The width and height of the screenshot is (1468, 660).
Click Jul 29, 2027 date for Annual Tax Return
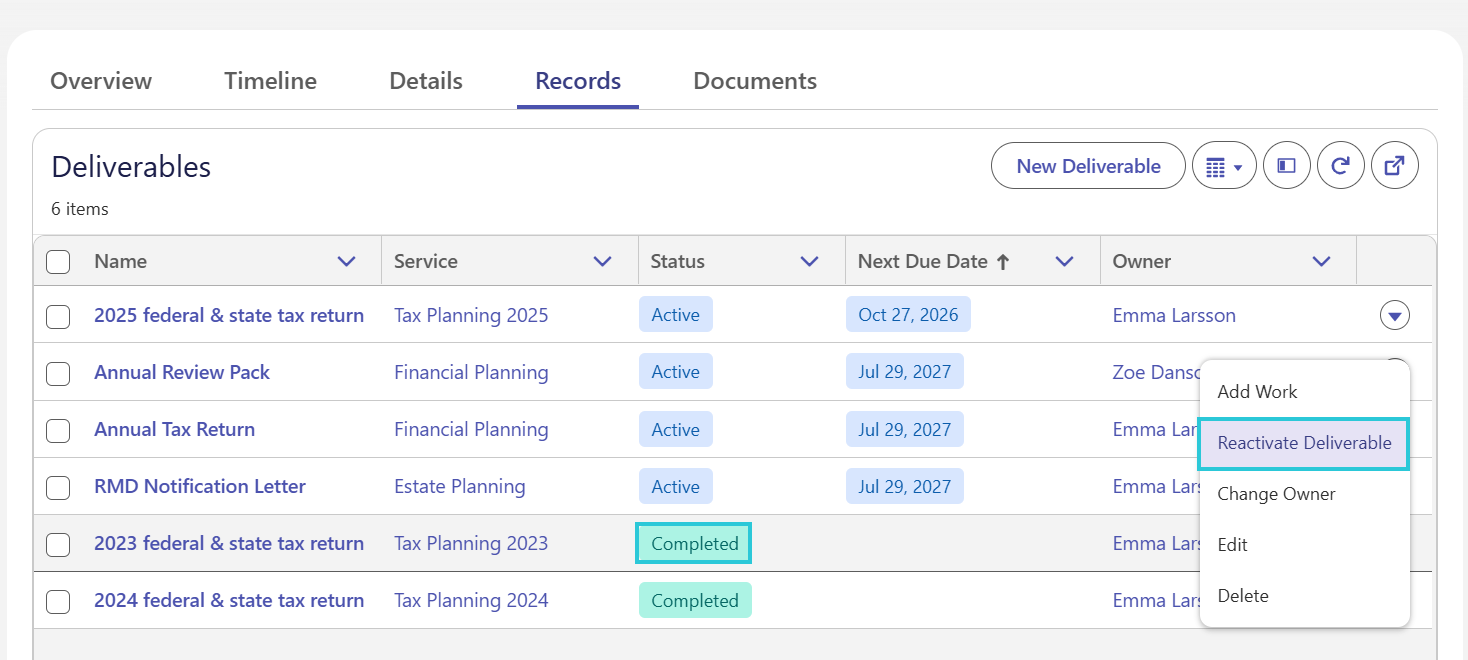[x=905, y=430]
